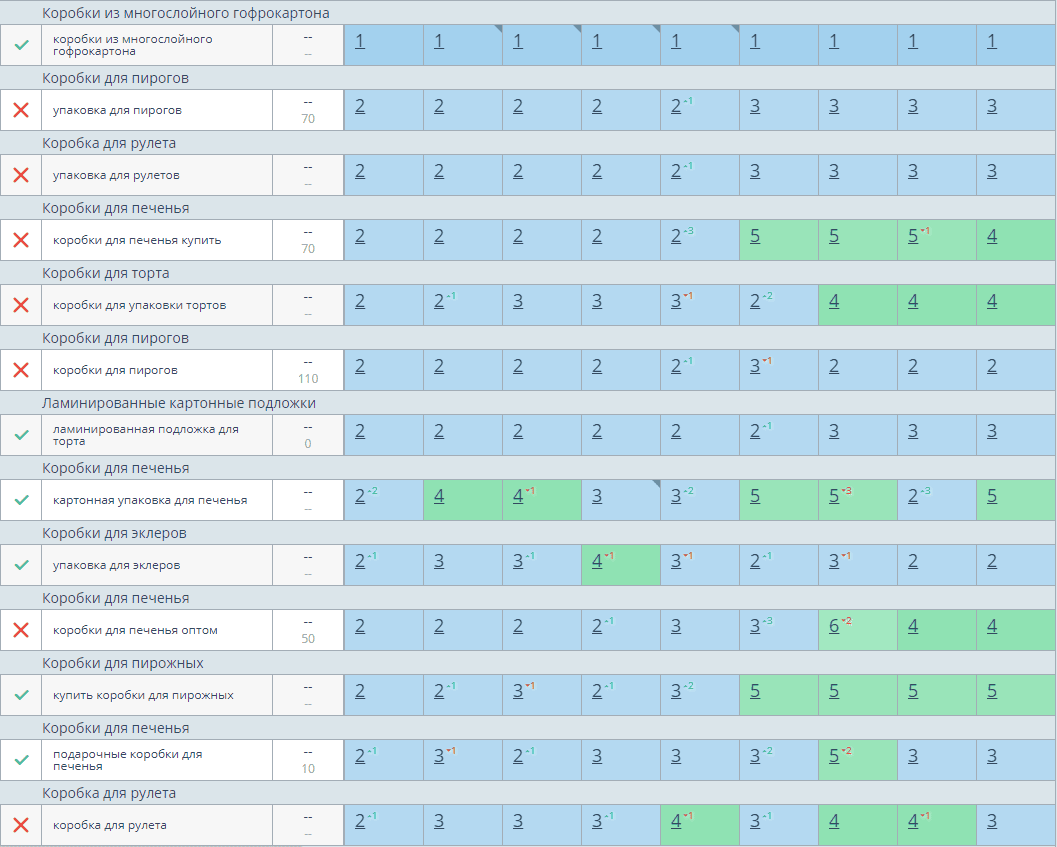The image size is (1057, 847).
Task: Open position '3' in 'коробки для пирогов' row
Action: [755, 366]
